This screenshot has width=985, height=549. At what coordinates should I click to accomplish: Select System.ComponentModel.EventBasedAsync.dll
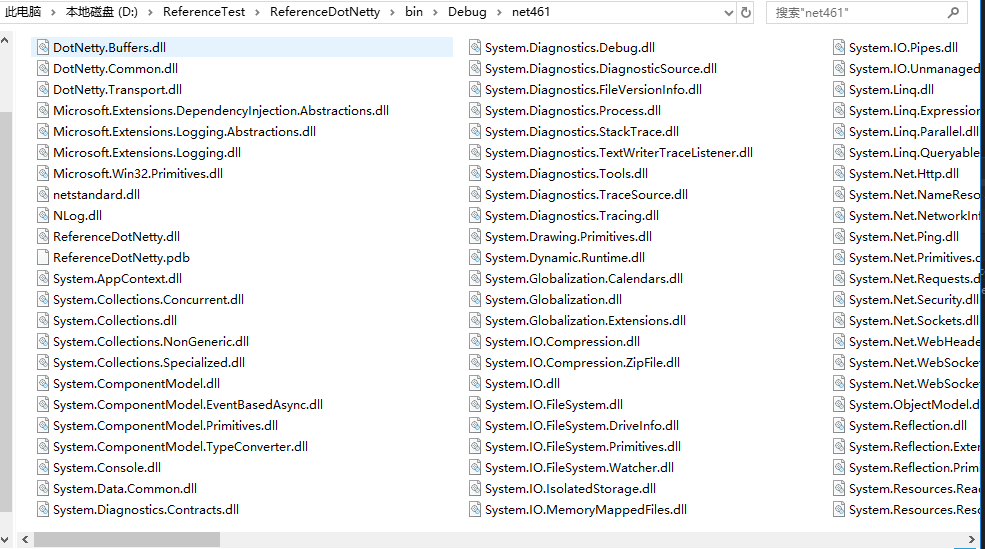[x=188, y=405]
